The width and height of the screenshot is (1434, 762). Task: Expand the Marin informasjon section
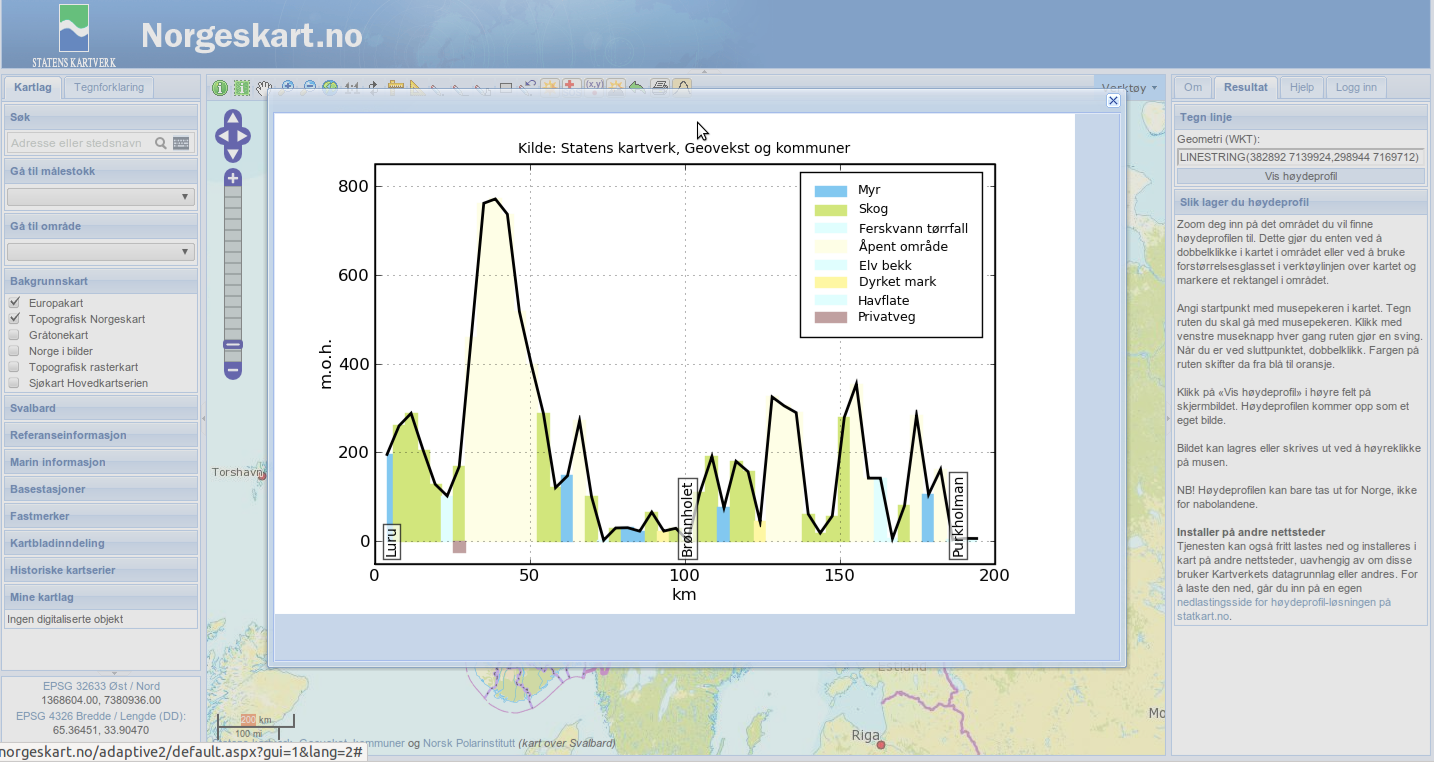pyautogui.click(x=100, y=462)
